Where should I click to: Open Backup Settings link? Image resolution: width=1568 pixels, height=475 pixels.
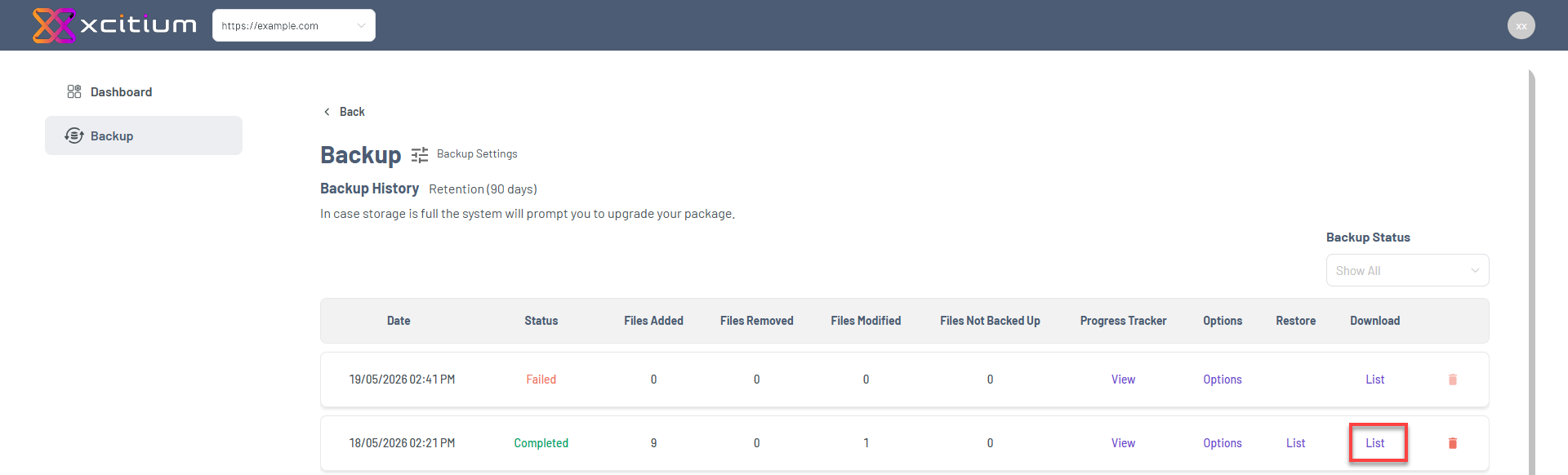point(477,153)
